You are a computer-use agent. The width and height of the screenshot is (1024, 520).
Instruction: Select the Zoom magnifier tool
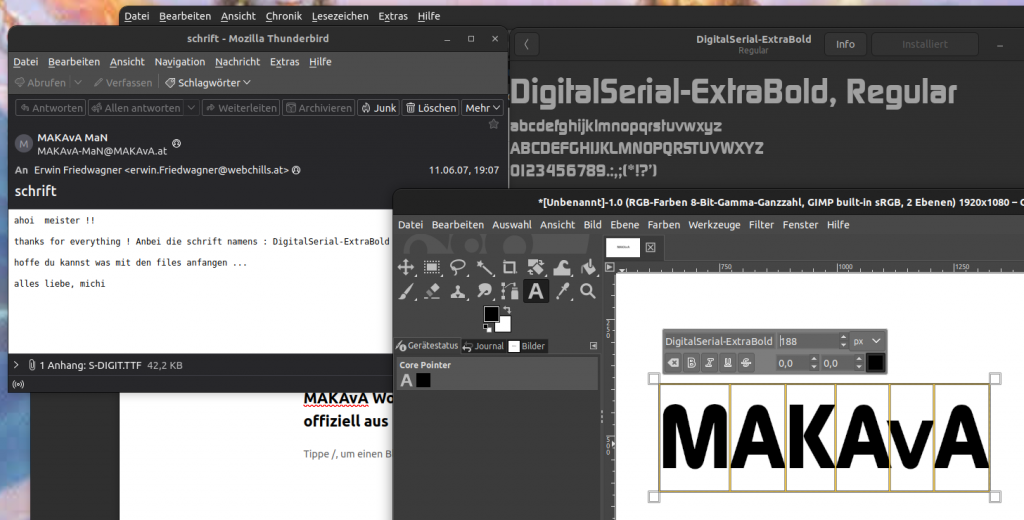click(x=588, y=291)
